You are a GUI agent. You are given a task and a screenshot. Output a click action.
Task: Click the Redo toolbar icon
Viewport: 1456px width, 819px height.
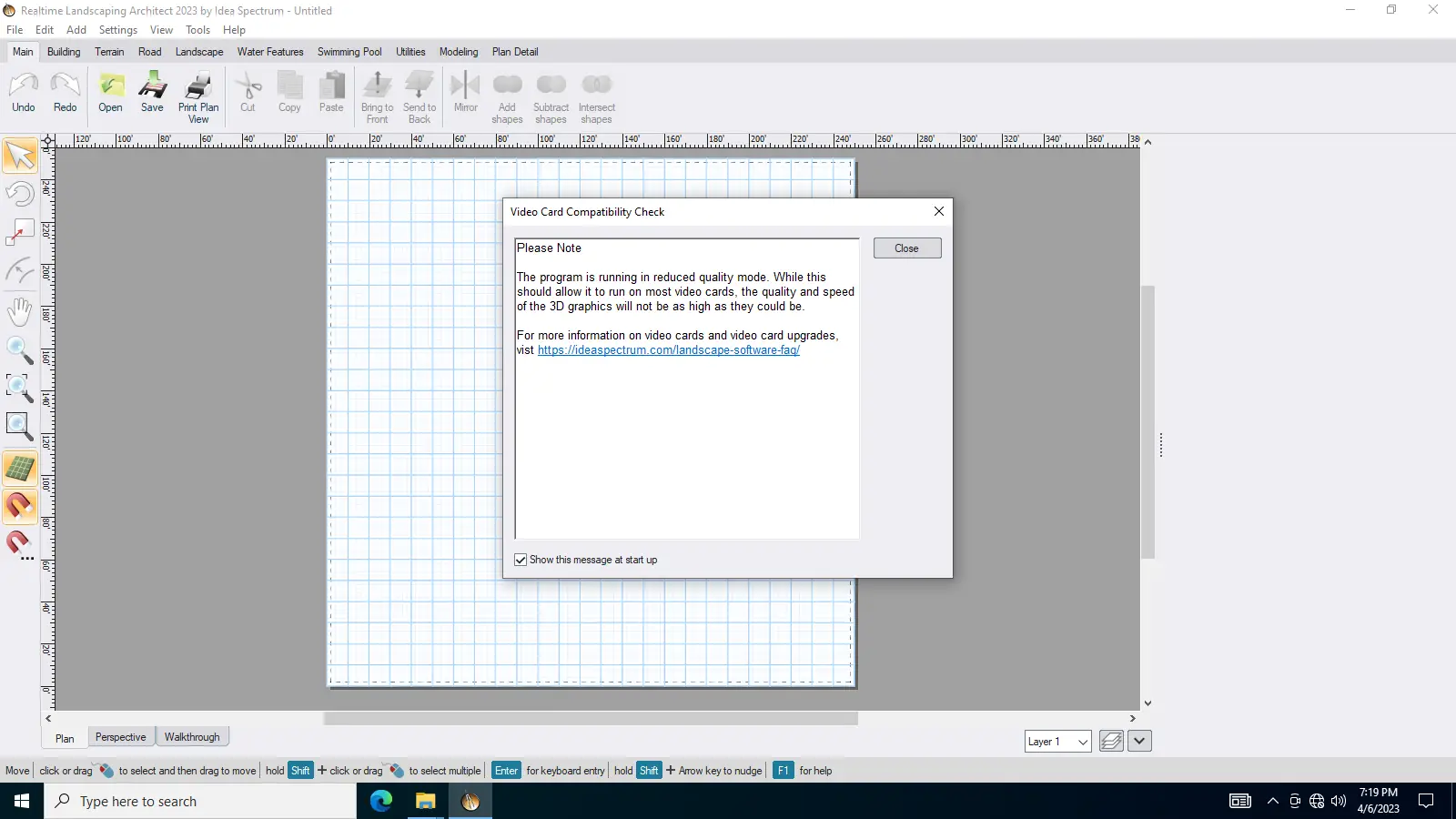coord(66,93)
